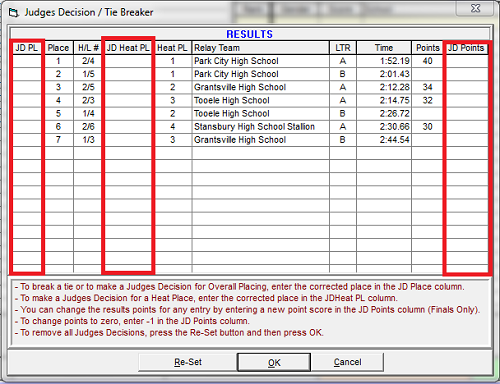Click the JD Heat PL column header
500x384 pixels.
point(128,48)
